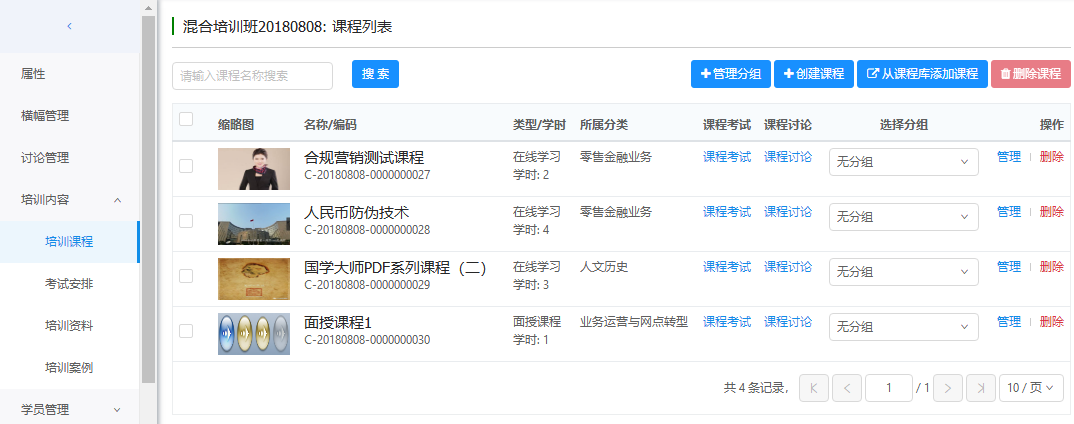Click the course name search input field

[252, 76]
